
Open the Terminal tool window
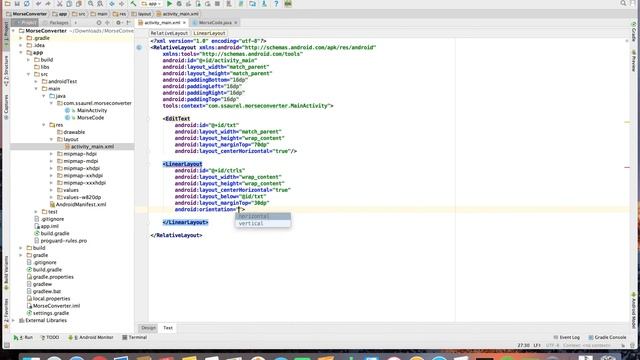pos(134,338)
